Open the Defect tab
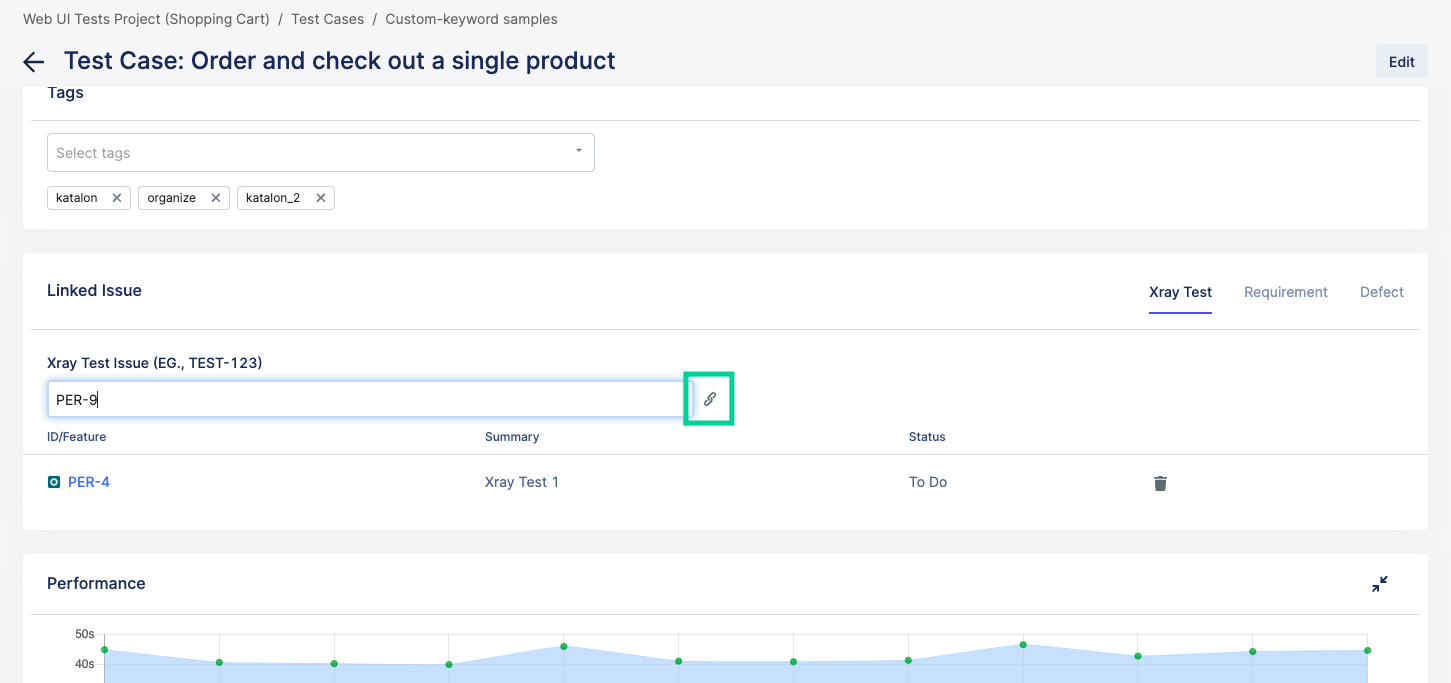 (x=1381, y=292)
